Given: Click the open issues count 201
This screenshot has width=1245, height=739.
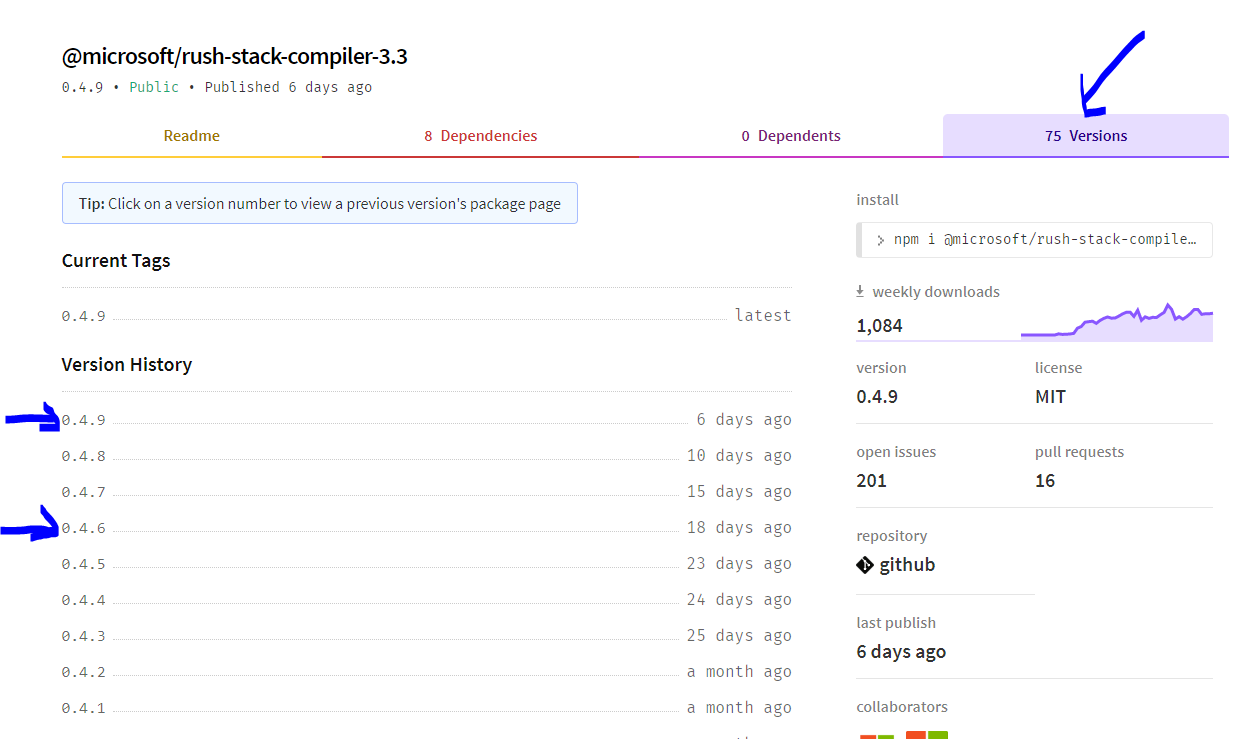Looking at the screenshot, I should 872,481.
